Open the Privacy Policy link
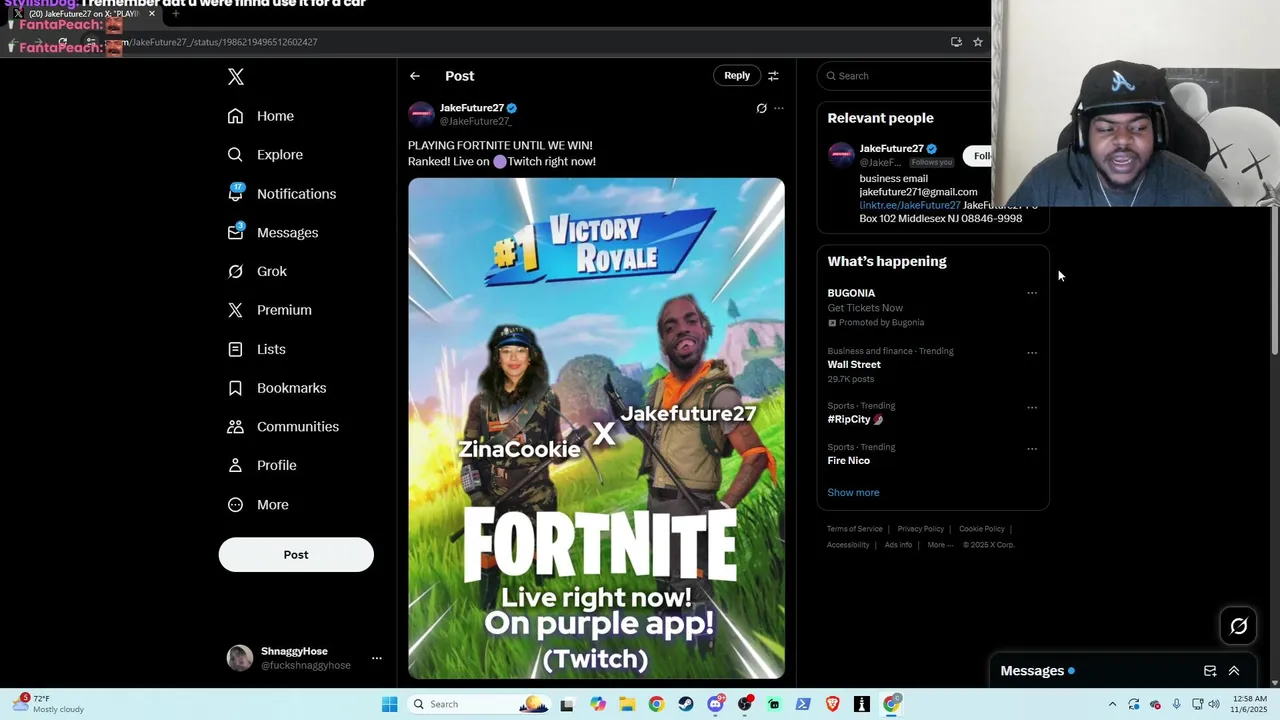 (x=921, y=529)
